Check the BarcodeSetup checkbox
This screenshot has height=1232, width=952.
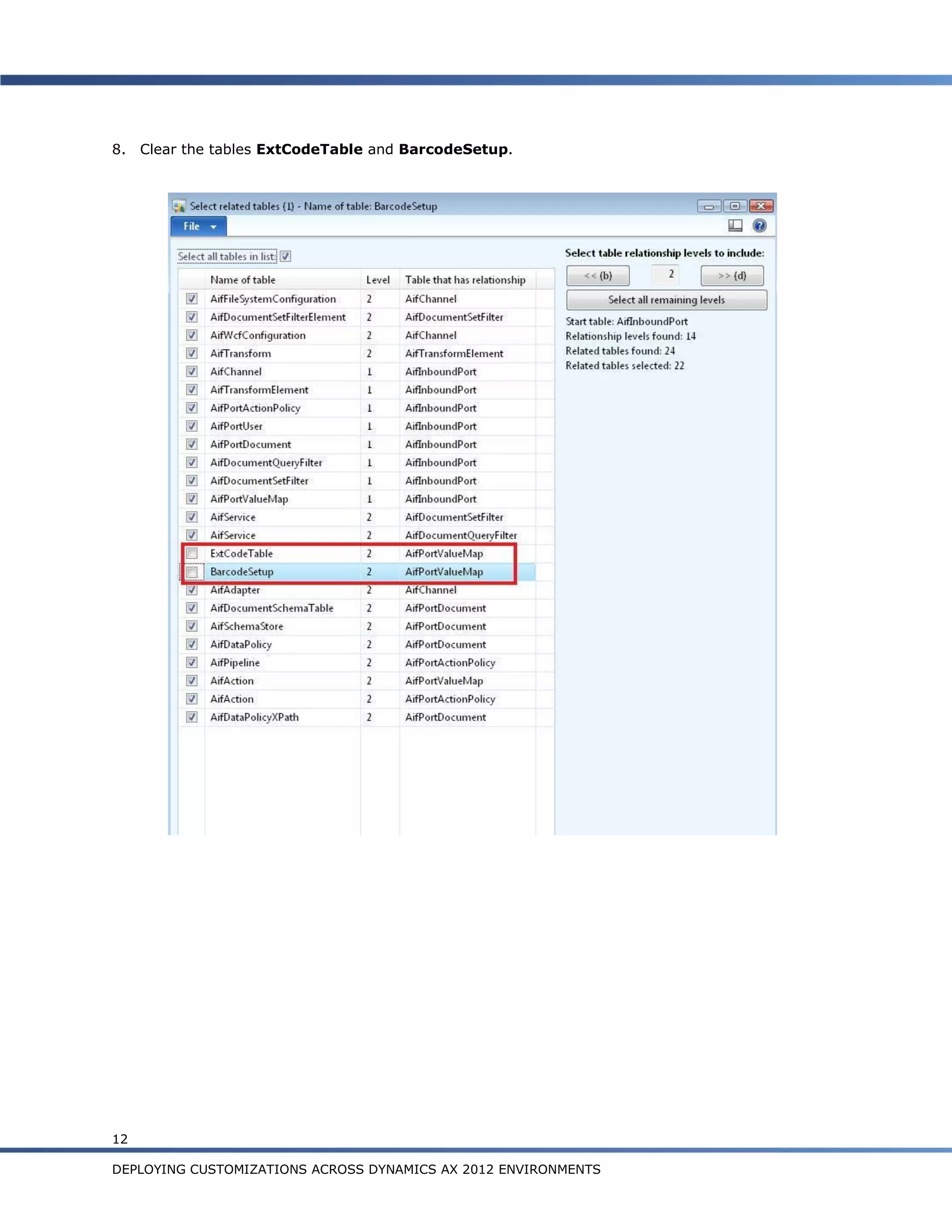click(192, 572)
